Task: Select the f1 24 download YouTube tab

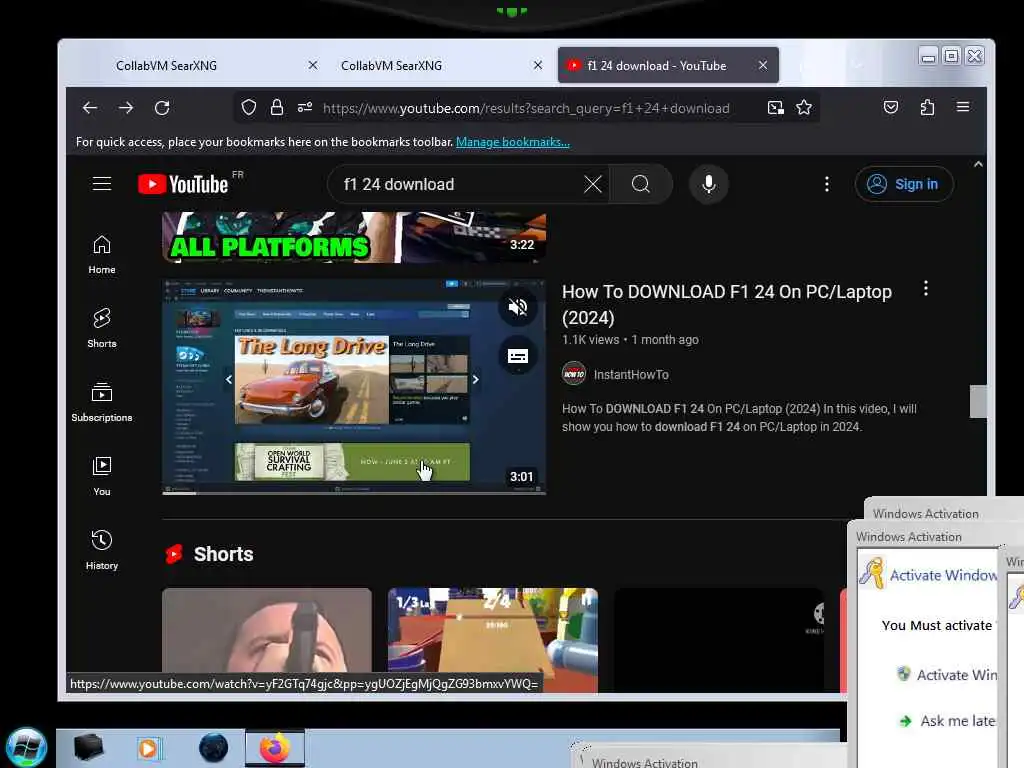Action: [x=656, y=65]
